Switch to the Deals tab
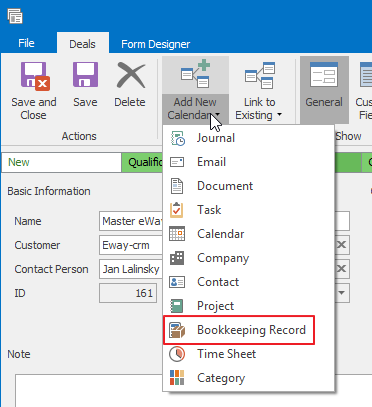Viewport: 372px width, 407px height. 83,43
